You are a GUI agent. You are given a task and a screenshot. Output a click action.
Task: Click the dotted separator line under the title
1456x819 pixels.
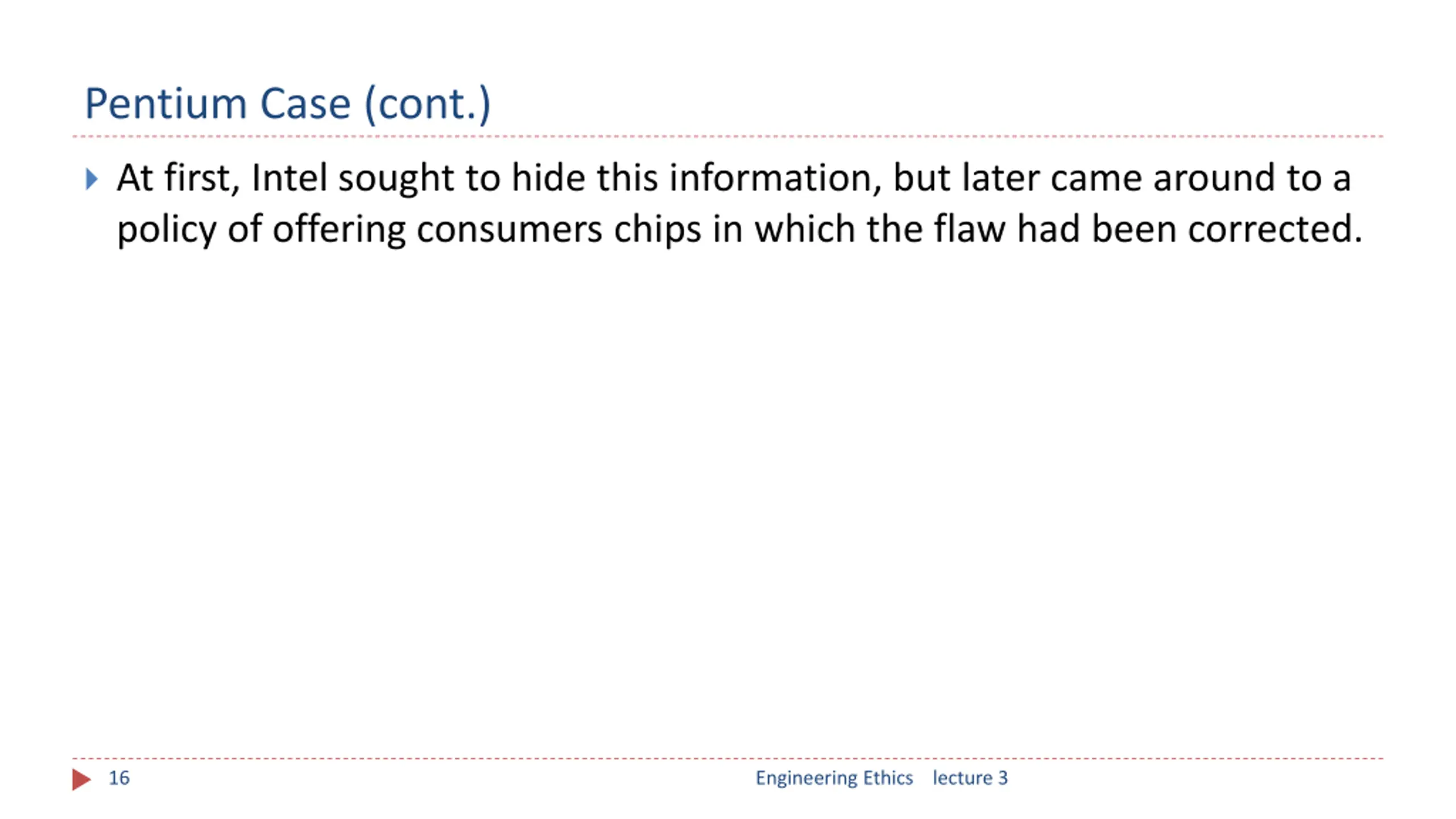click(727, 136)
